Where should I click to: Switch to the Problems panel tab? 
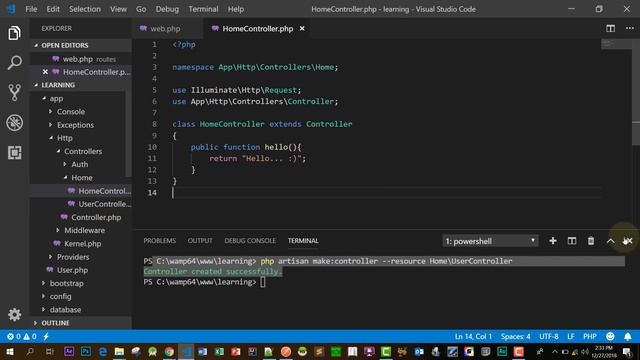click(160, 241)
